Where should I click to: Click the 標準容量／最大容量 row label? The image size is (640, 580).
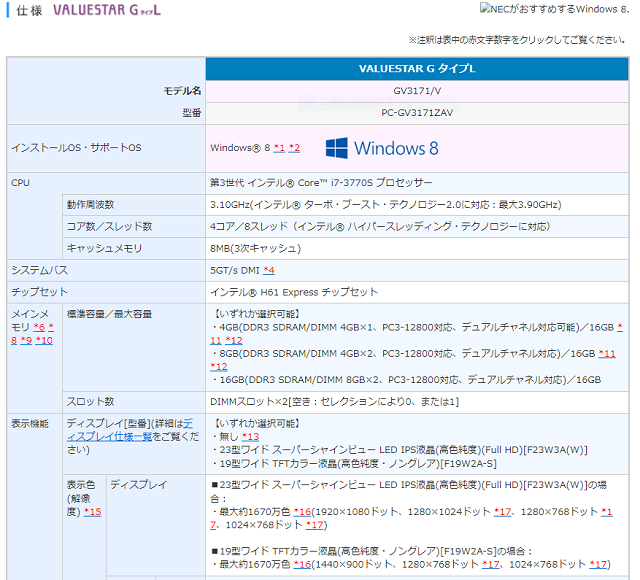click(x=109, y=314)
